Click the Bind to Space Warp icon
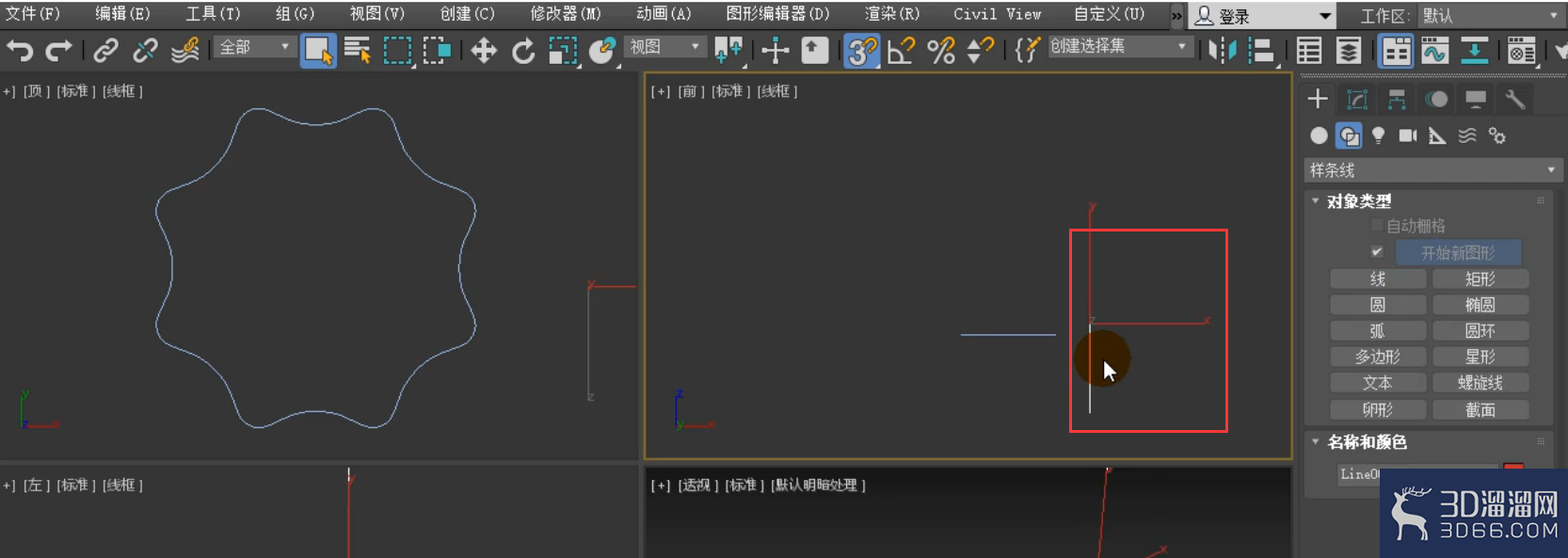Viewport: 1568px width, 558px height. (185, 50)
